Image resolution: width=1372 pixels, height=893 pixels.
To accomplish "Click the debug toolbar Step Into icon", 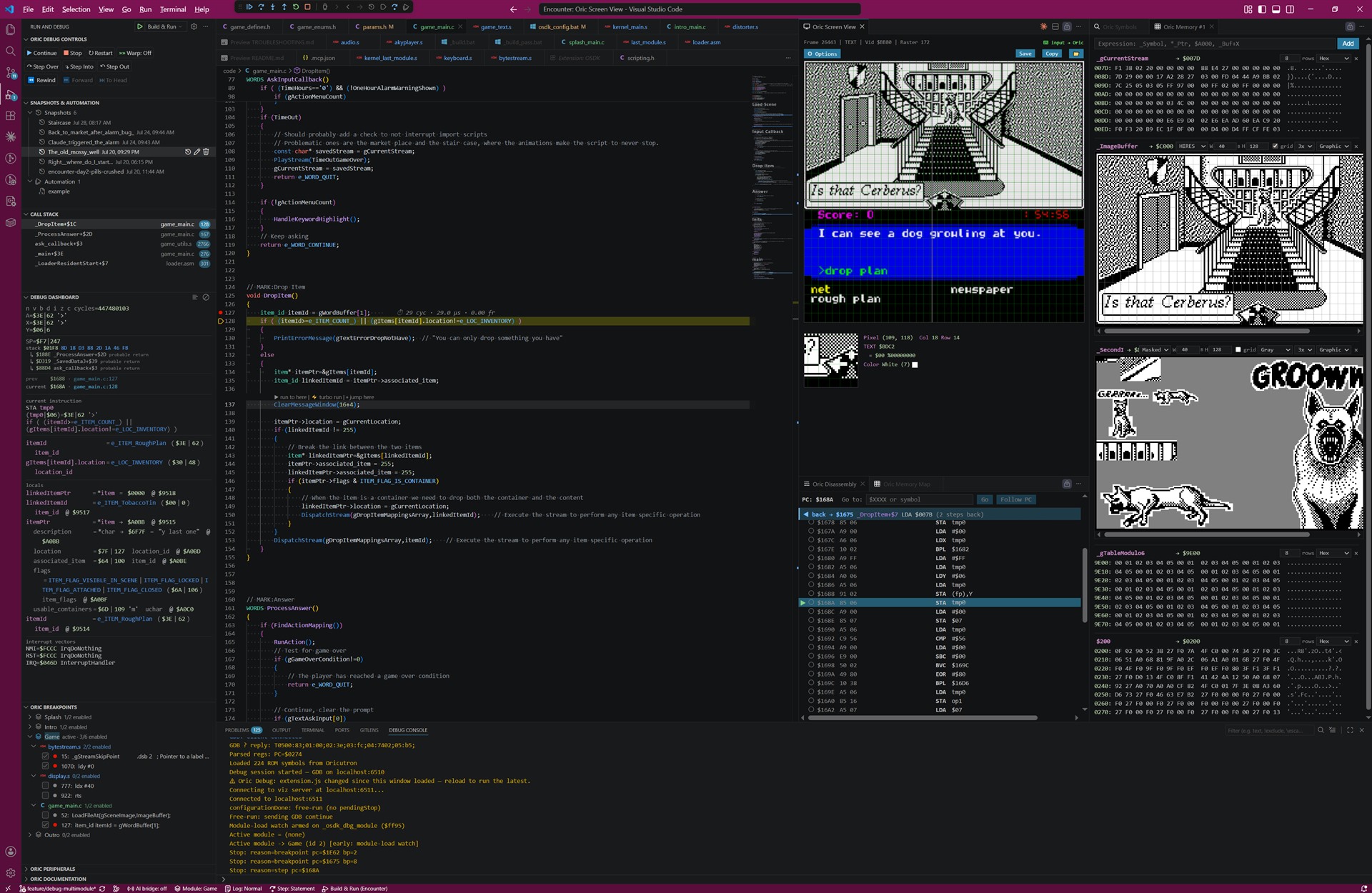I will click(x=272, y=7).
